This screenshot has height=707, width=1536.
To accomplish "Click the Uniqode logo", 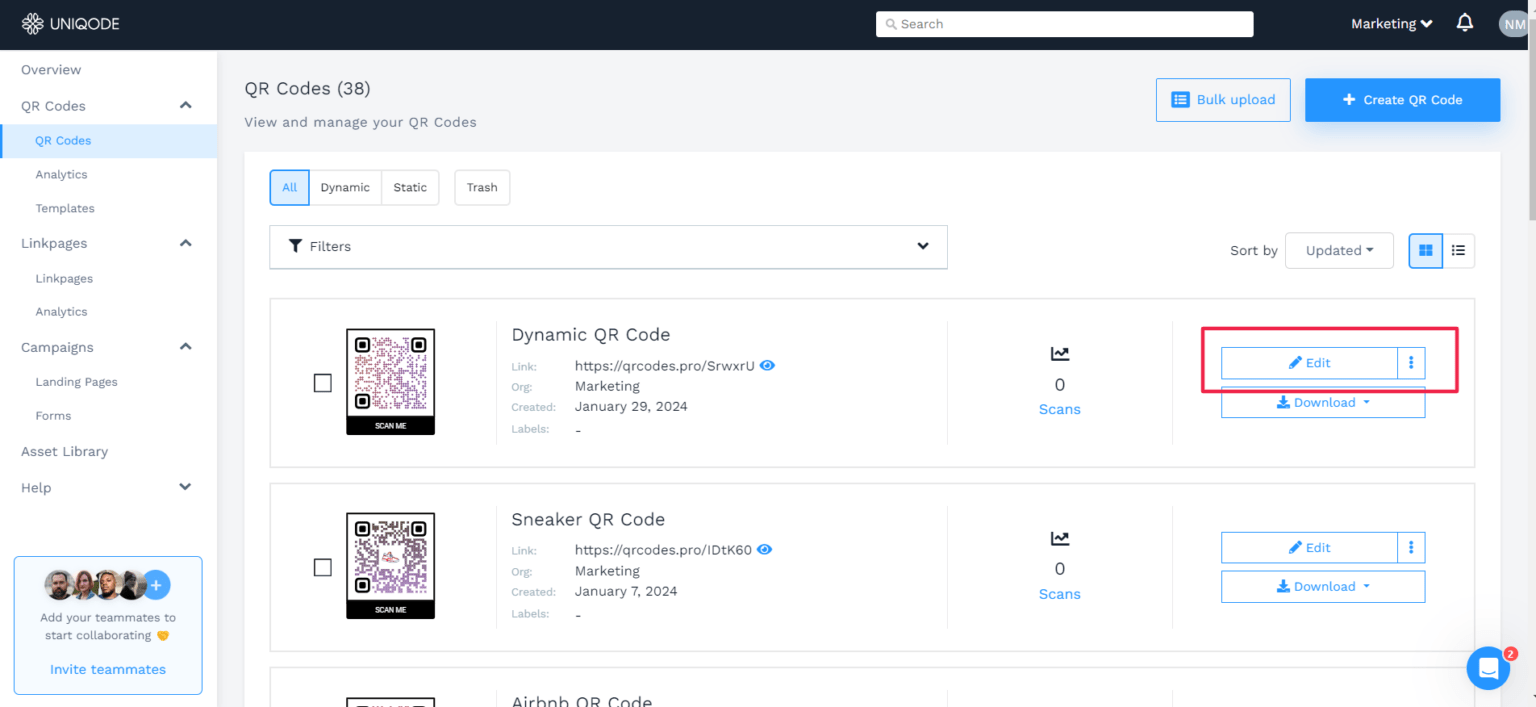I will click(70, 23).
